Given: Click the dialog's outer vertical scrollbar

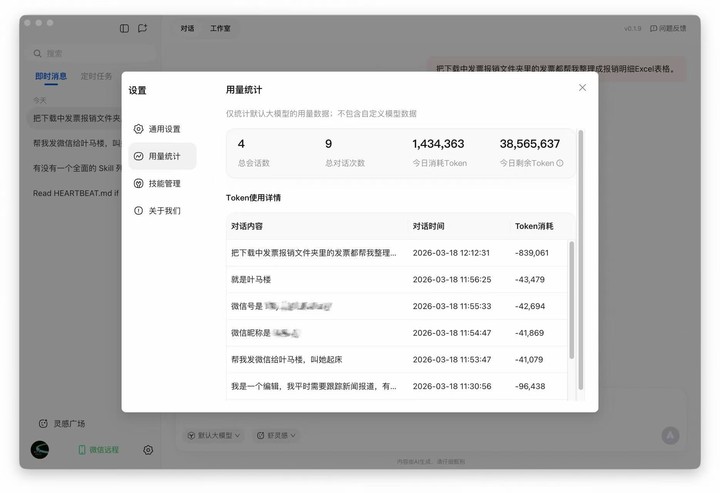Looking at the screenshot, I should (580, 260).
